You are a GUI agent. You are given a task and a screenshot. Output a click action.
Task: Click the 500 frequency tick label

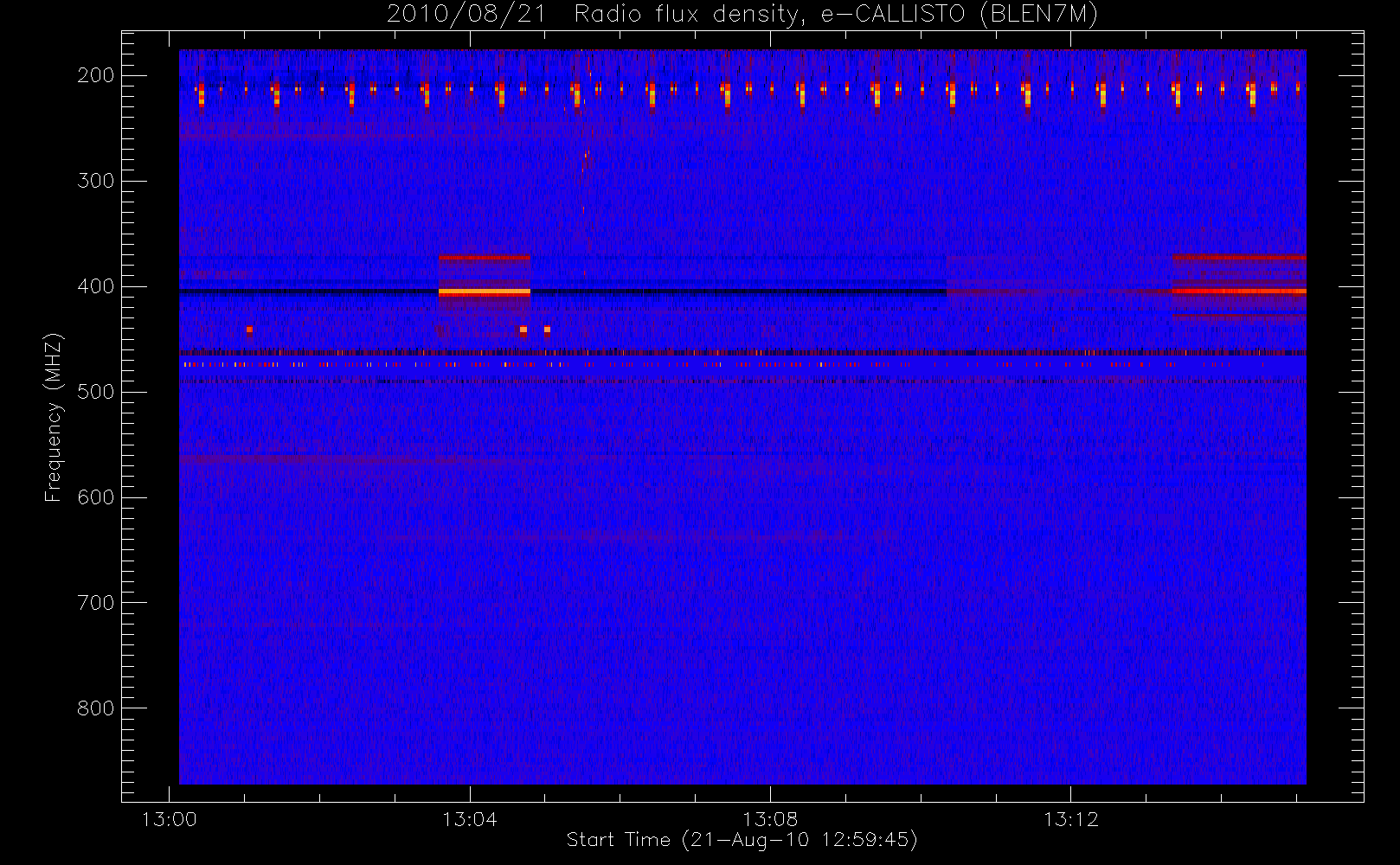pyautogui.click(x=95, y=392)
